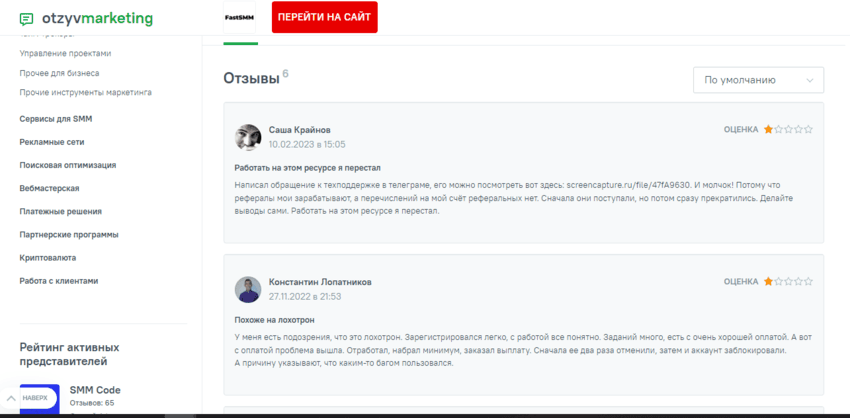Click the star rating in Константин Лопатников's review
This screenshot has width=850, height=418.
coord(788,281)
